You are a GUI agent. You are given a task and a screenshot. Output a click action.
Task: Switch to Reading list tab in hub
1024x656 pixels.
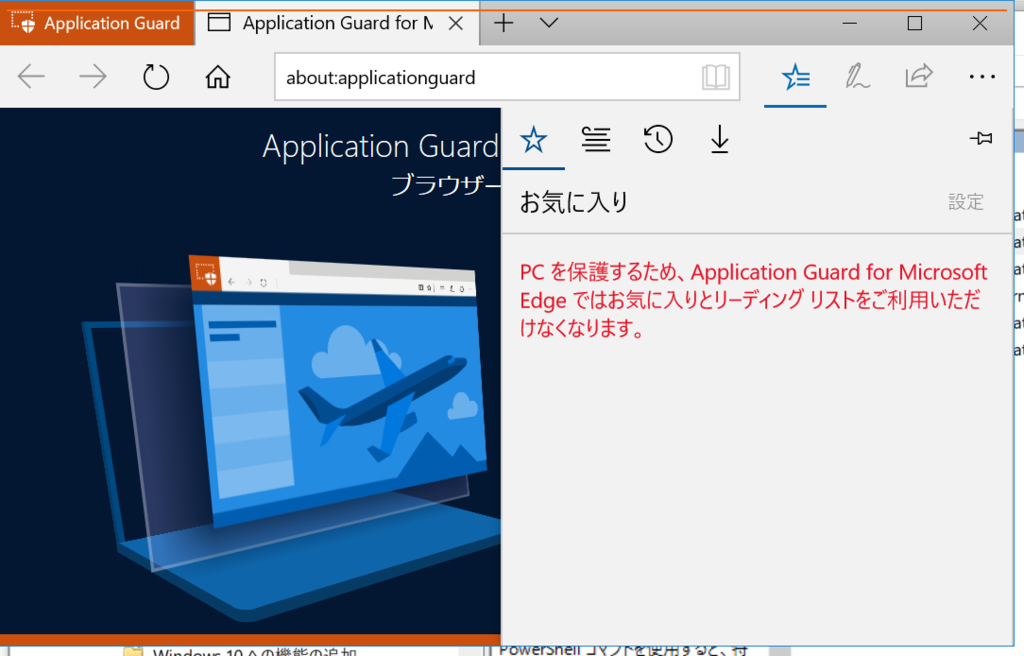[596, 139]
